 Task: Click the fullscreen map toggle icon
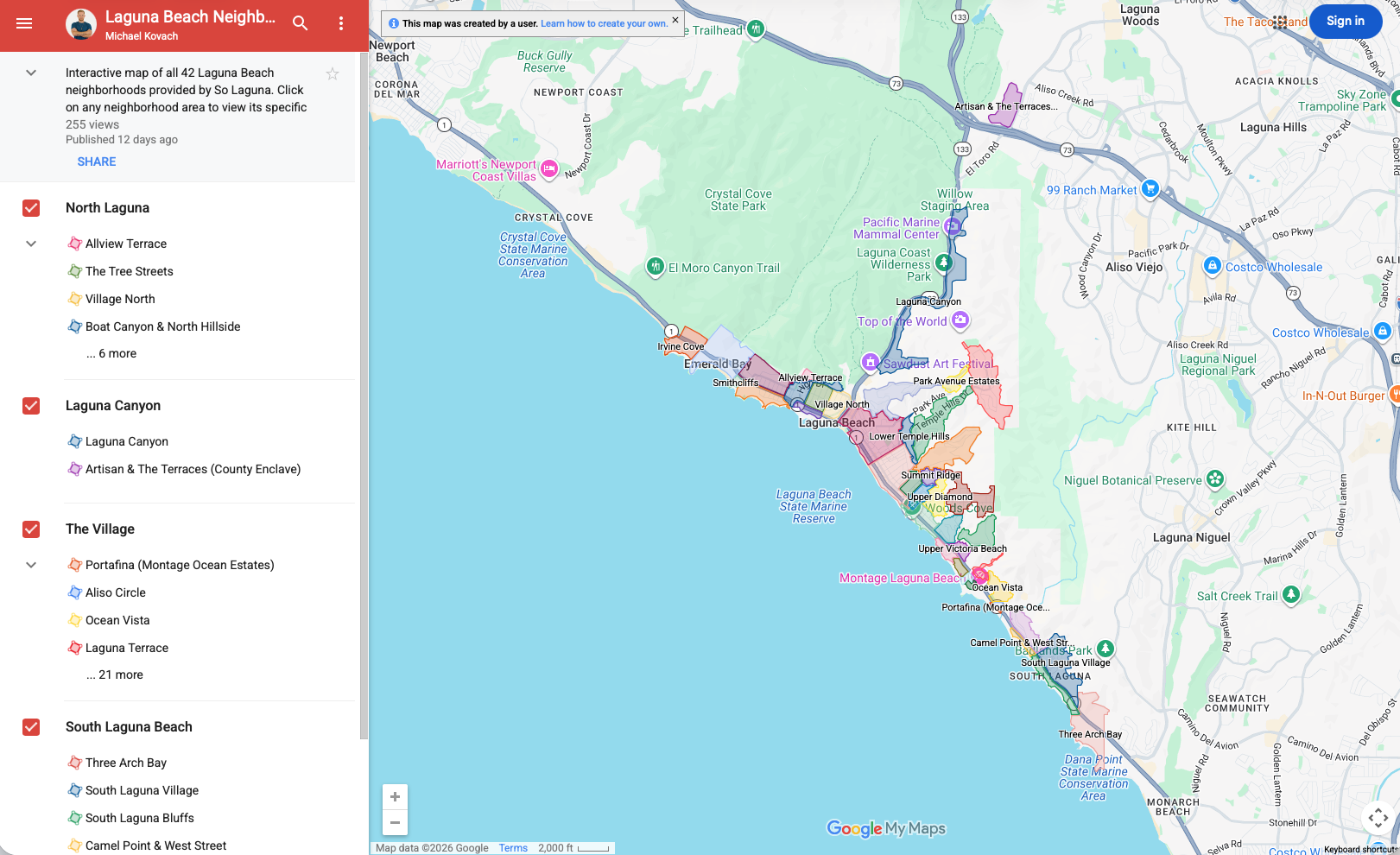(x=1378, y=817)
